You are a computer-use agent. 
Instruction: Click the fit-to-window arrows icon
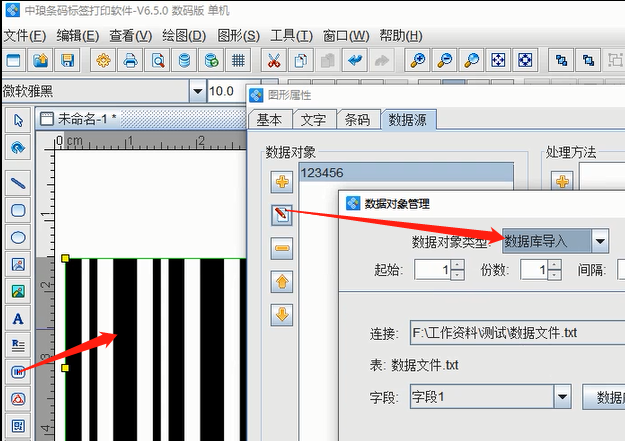pyautogui.click(x=498, y=61)
